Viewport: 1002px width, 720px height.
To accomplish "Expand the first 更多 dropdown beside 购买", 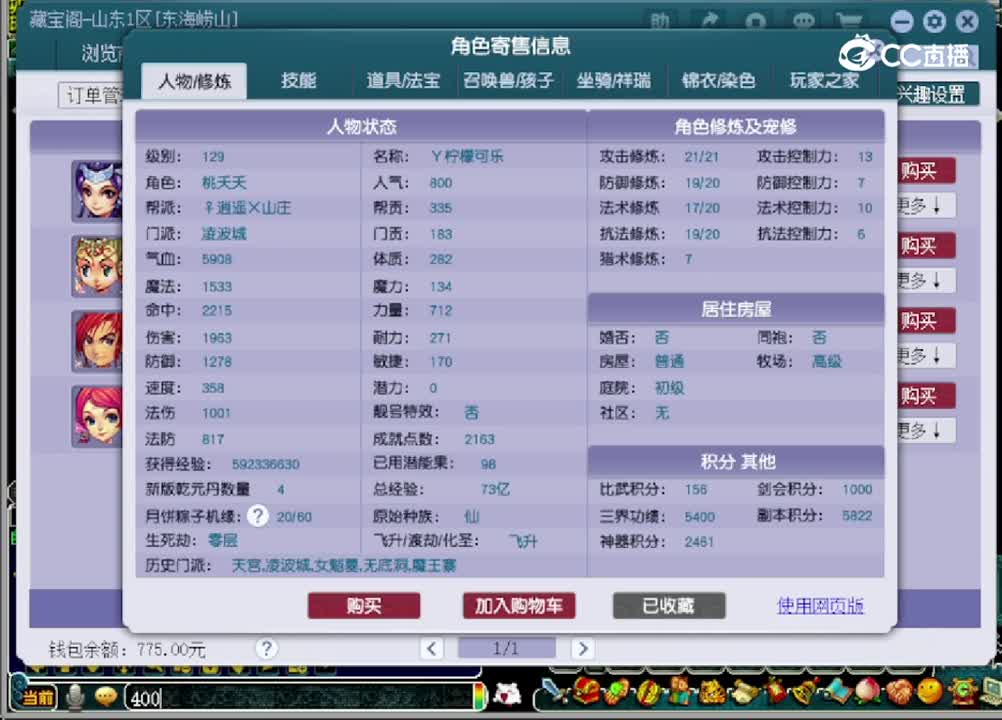I will point(925,205).
